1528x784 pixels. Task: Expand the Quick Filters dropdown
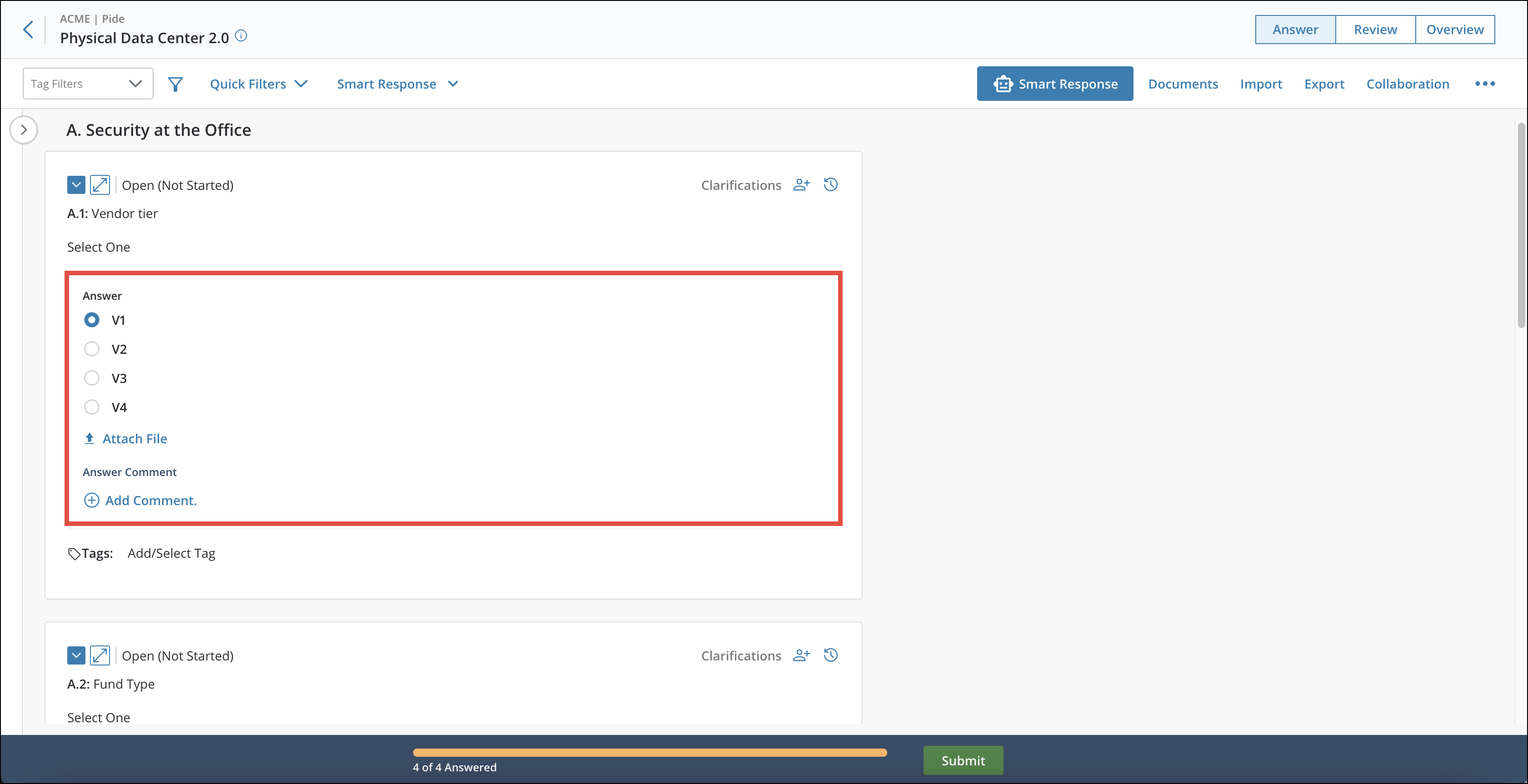[258, 84]
